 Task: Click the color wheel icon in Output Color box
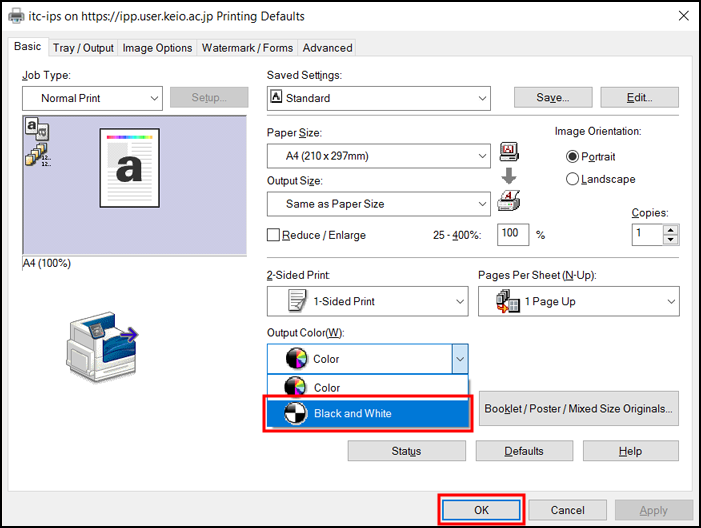[x=297, y=358]
